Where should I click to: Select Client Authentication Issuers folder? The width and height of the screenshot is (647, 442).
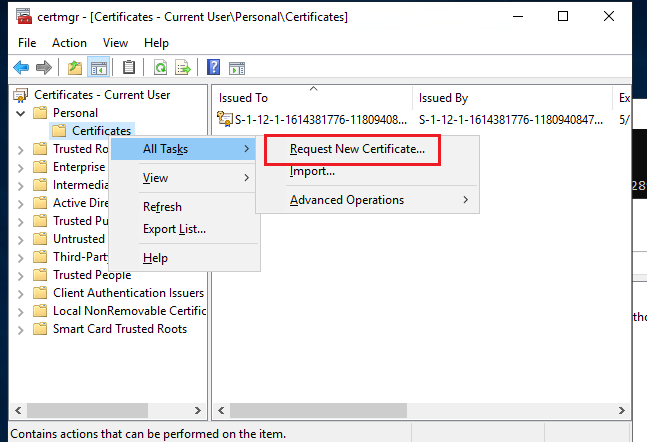tap(128, 293)
